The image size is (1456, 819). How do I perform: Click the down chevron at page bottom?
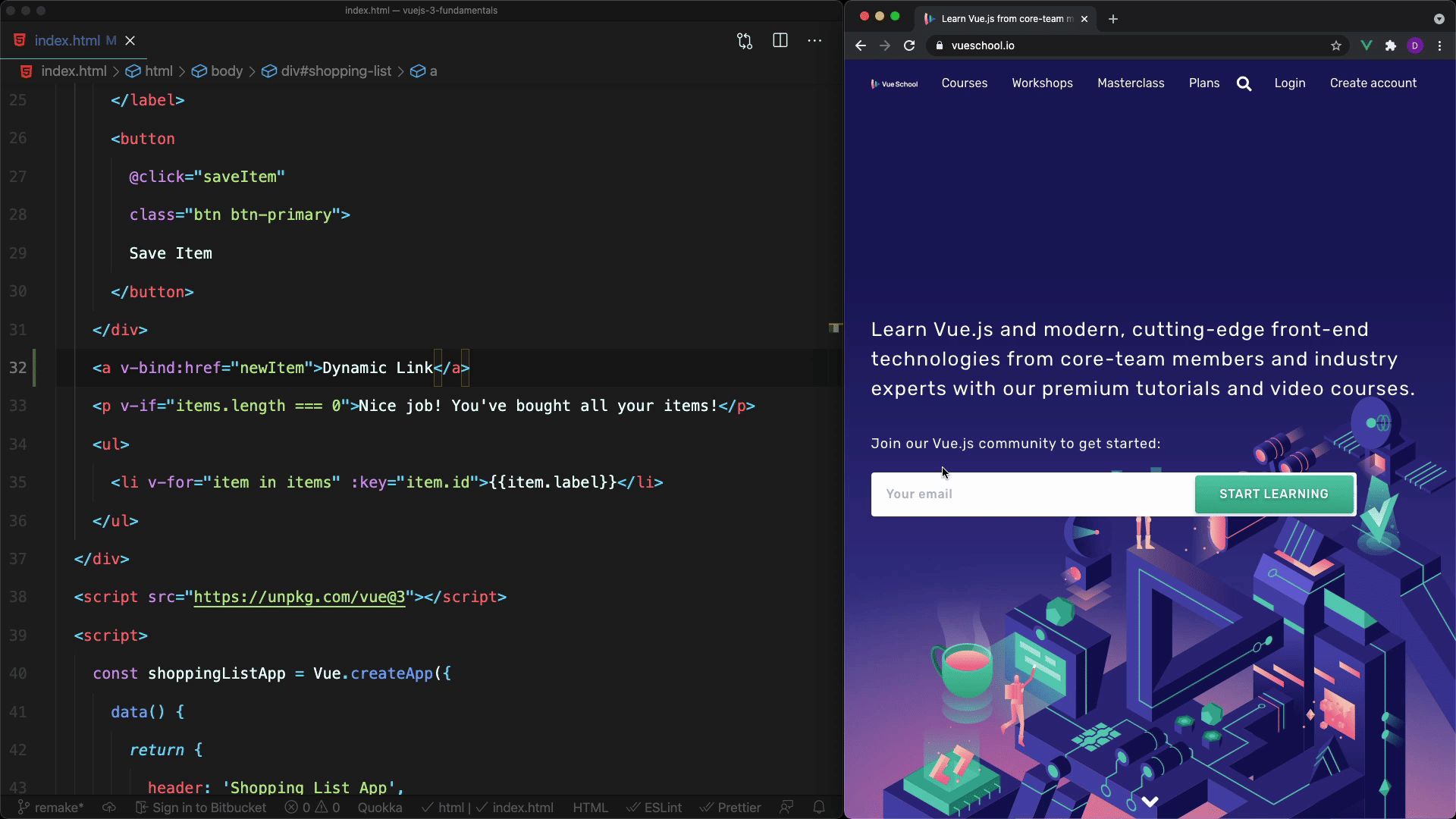[x=1150, y=802]
